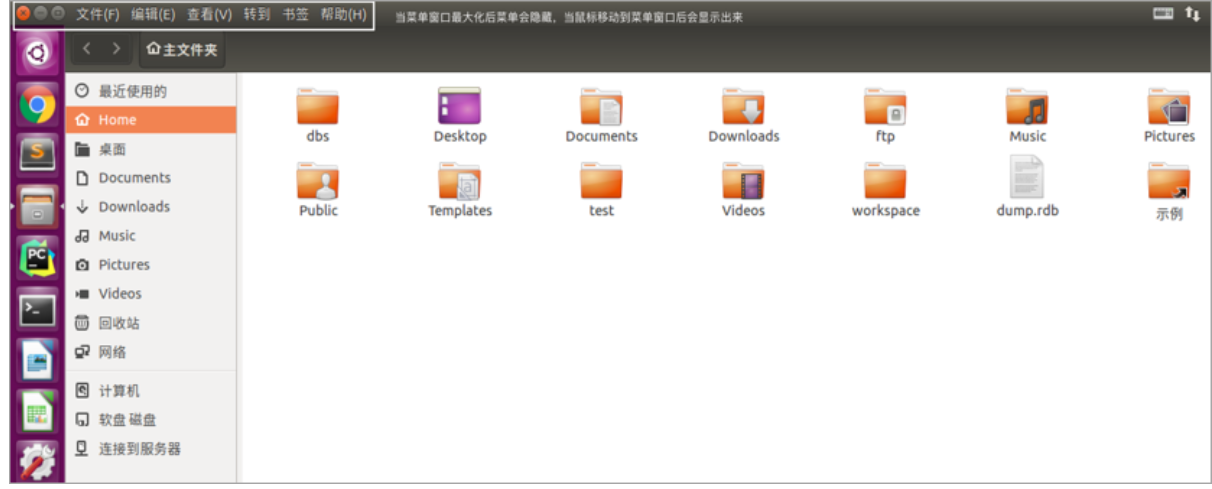The height and width of the screenshot is (489, 1212).
Task: Select Music in the sidebar
Action: click(151, 236)
